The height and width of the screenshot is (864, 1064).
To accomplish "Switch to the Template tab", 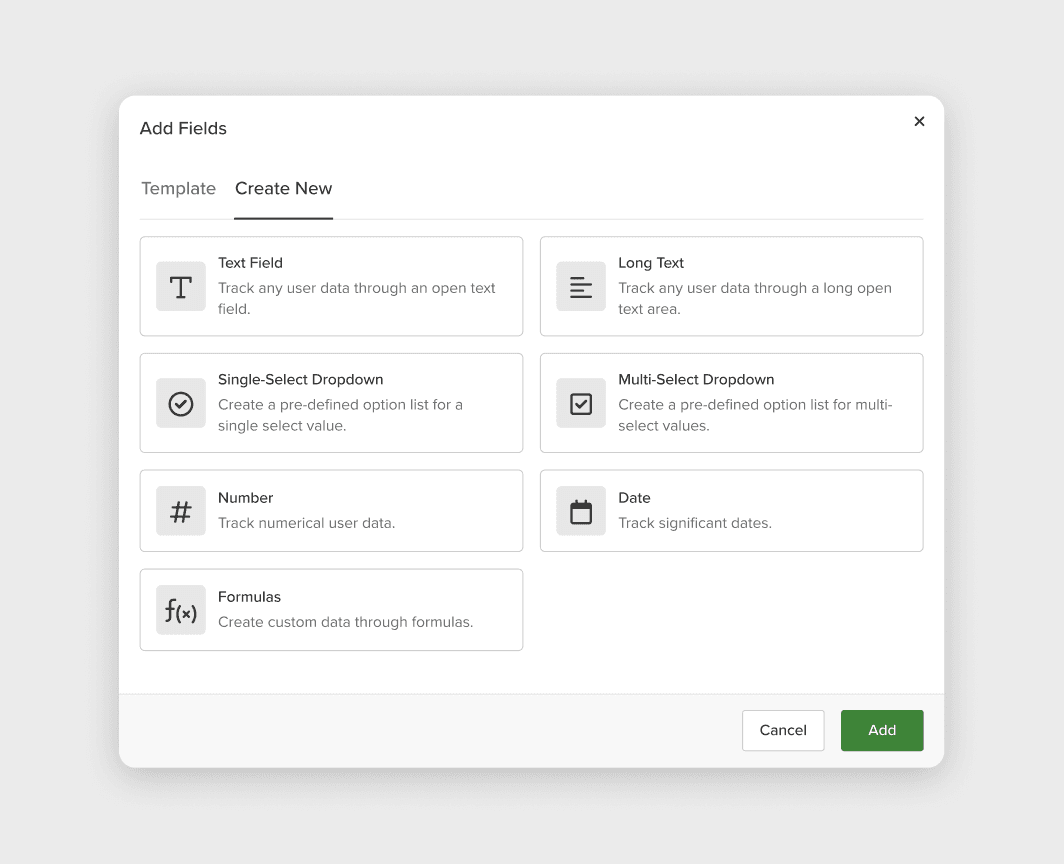I will click(178, 188).
